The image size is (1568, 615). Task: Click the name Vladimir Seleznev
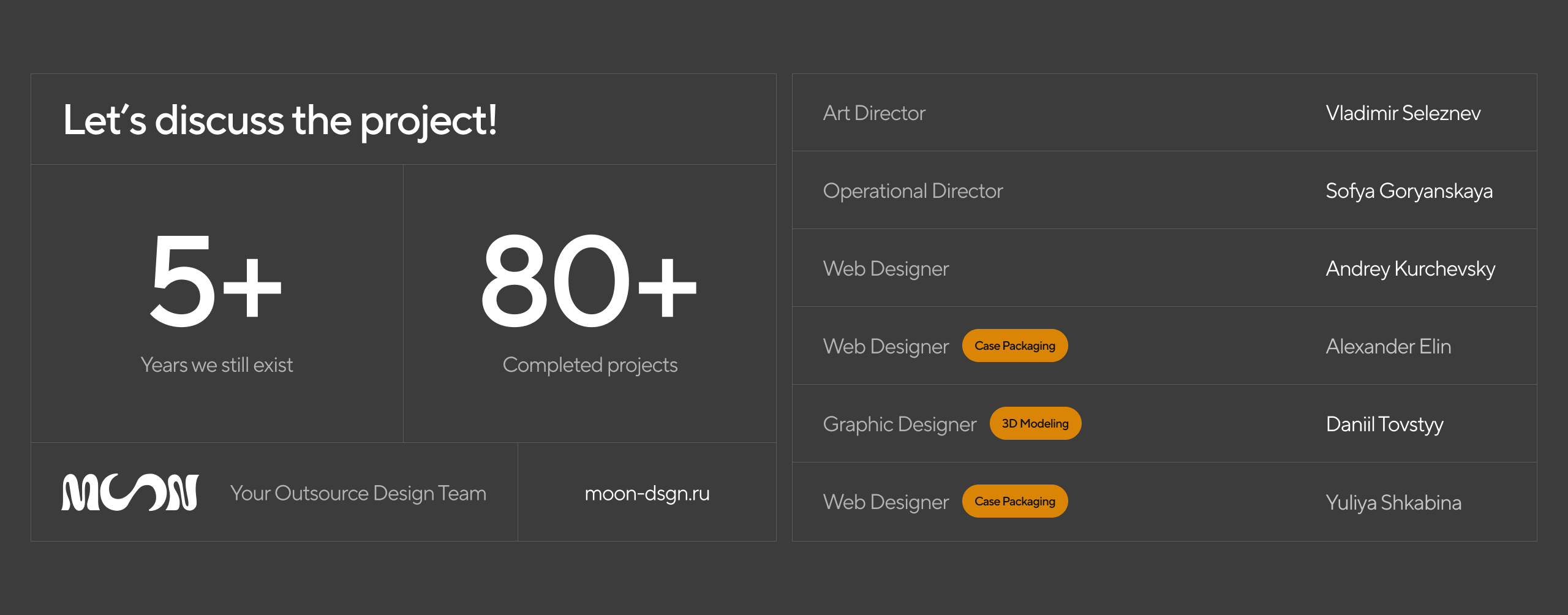(1403, 113)
